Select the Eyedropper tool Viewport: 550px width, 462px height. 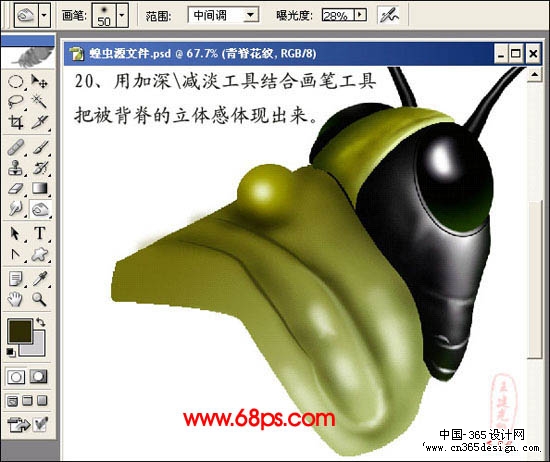pos(40,279)
